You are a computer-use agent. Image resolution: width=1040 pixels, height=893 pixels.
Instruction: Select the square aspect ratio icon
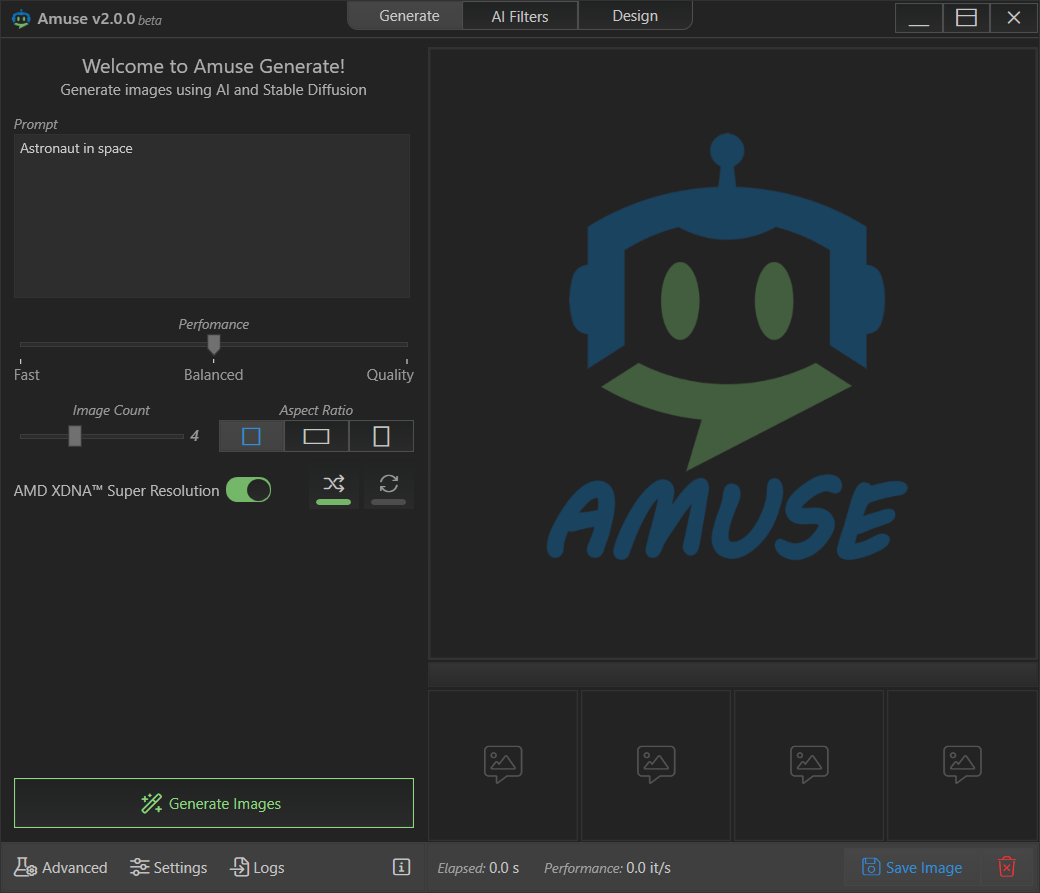[251, 437]
